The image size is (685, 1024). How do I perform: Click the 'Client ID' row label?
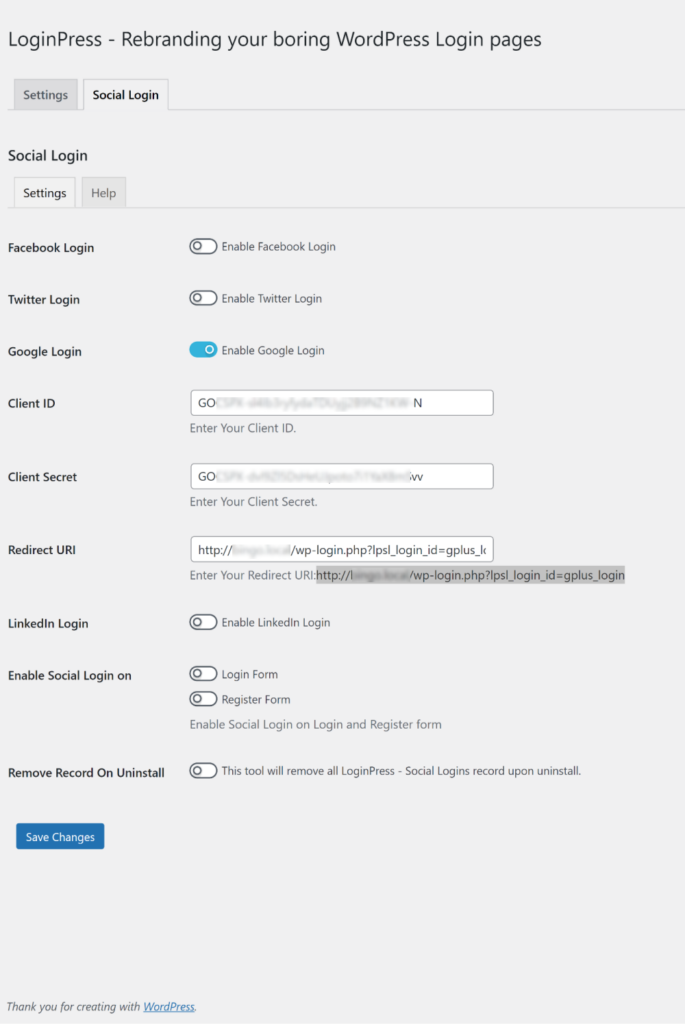(31, 403)
